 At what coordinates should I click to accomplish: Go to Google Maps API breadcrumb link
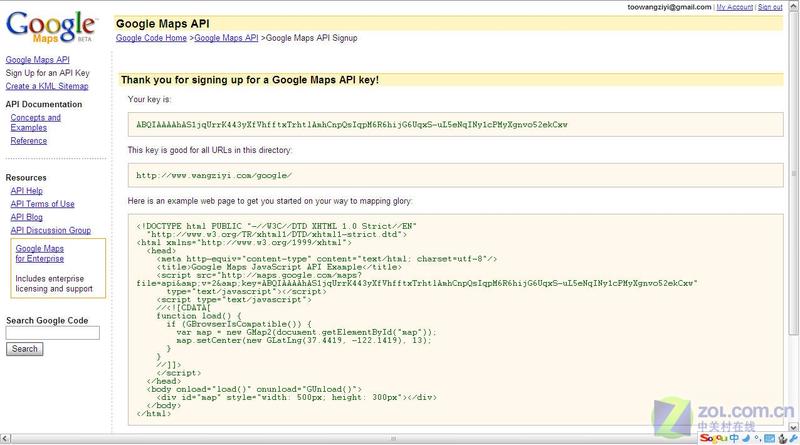coord(226,38)
